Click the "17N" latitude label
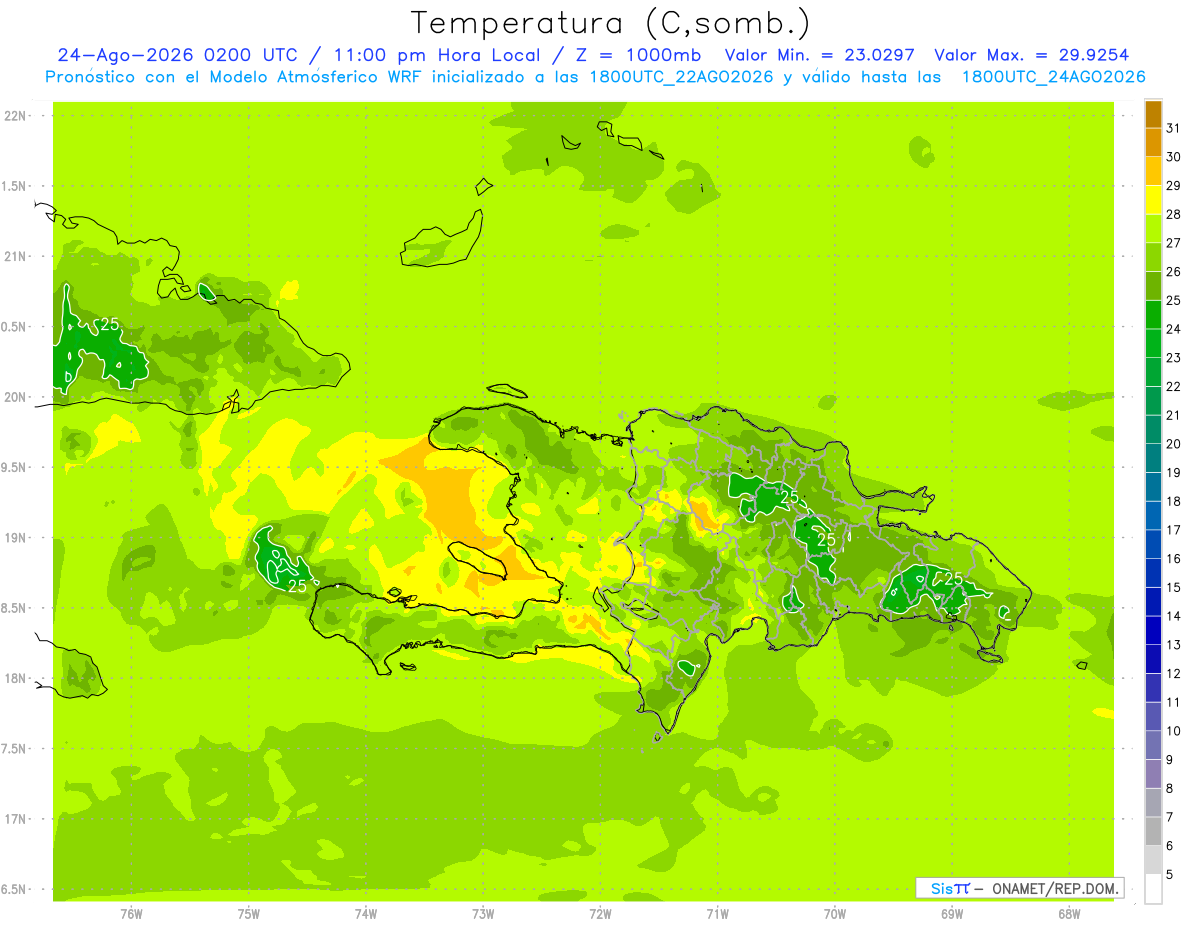 [x=15, y=819]
